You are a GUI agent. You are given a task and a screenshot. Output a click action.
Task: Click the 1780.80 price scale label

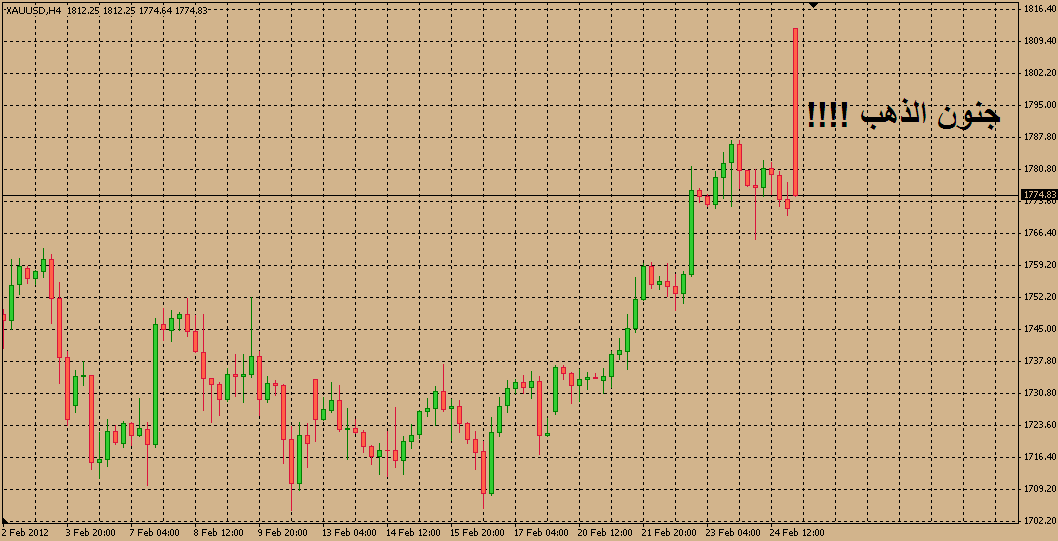[x=1040, y=169]
